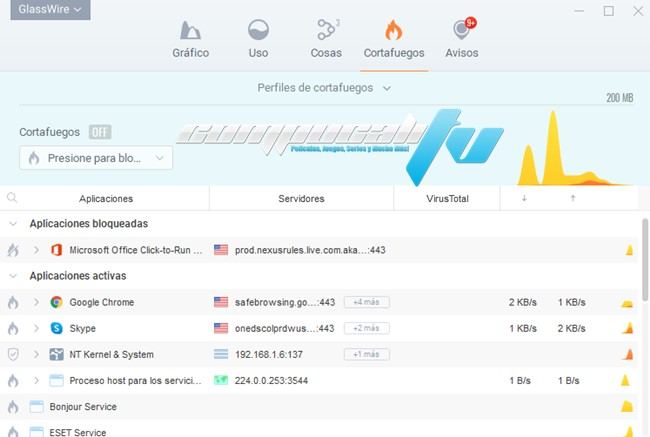The width and height of the screenshot is (650, 437).
Task: Show +4 más hosts for Chrome
Action: click(366, 302)
